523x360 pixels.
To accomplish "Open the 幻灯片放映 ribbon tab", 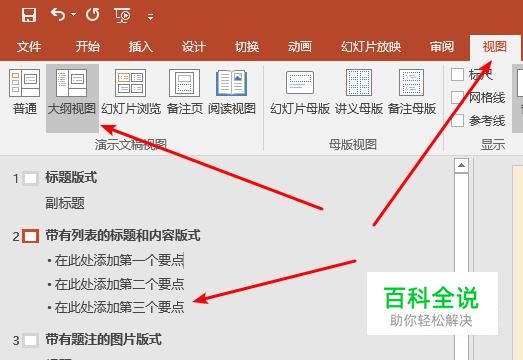I will [x=371, y=46].
